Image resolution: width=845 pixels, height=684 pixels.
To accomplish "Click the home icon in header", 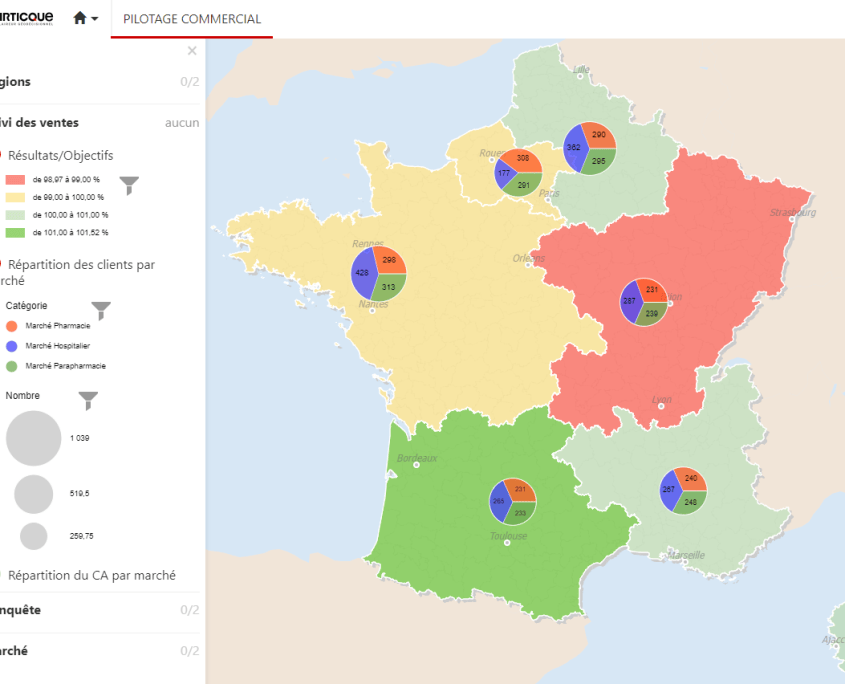I will click(80, 19).
